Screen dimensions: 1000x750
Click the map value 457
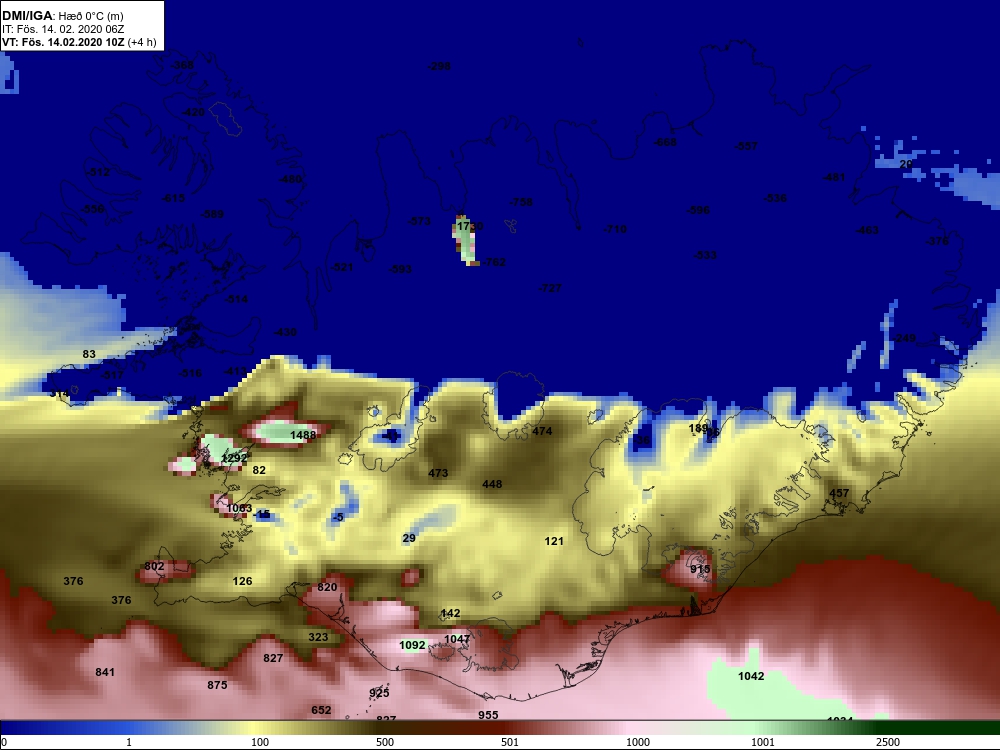point(839,493)
